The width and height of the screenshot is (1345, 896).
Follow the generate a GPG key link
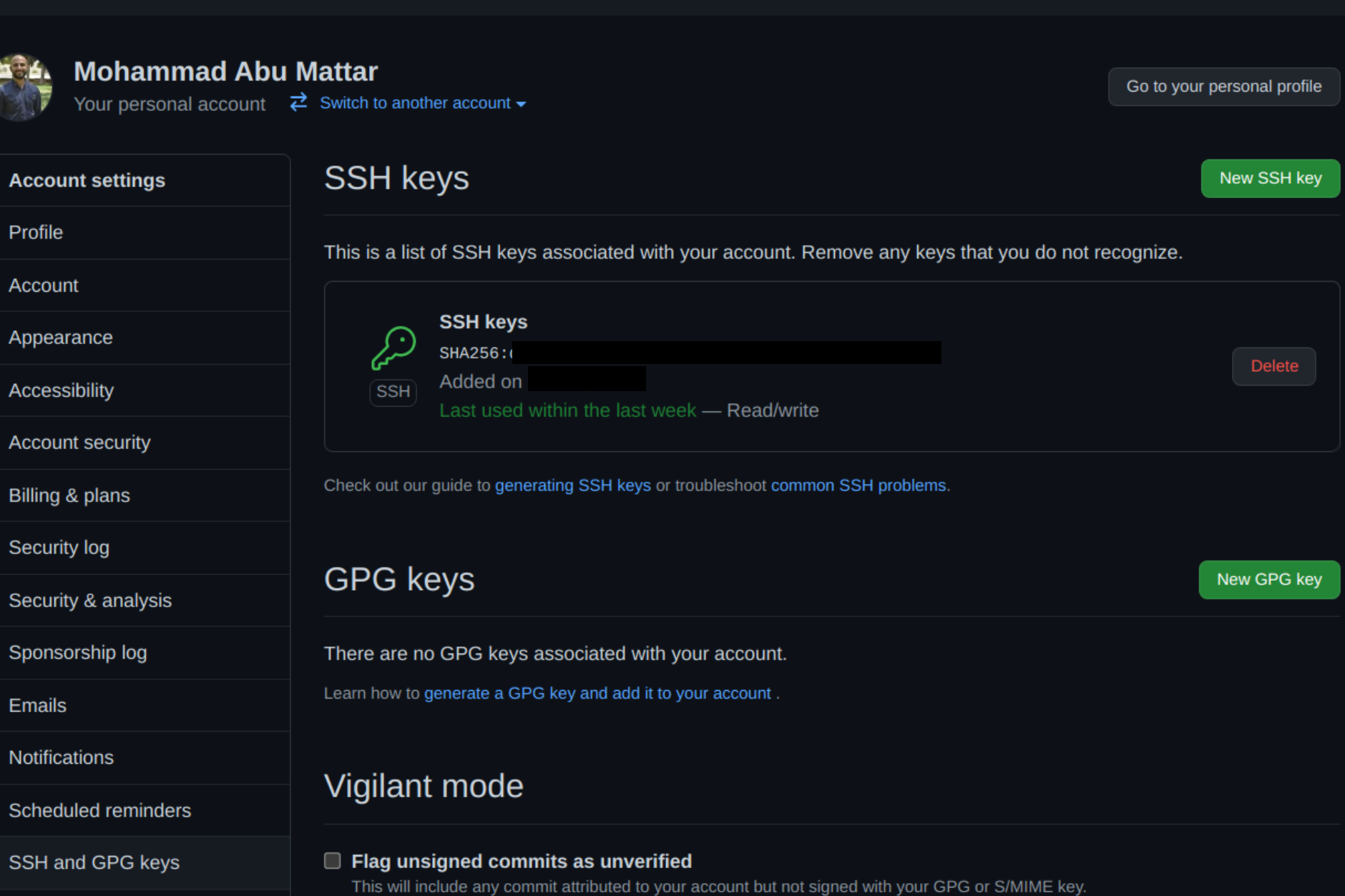pos(597,693)
